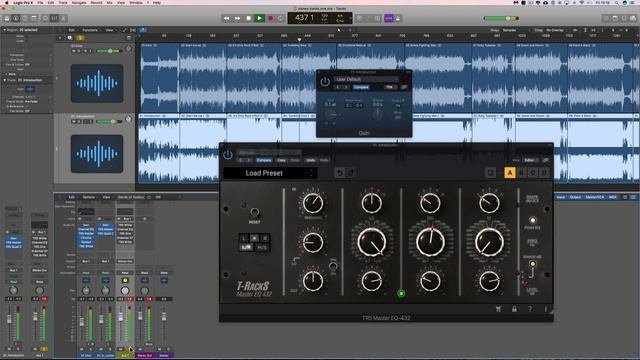Viewport: 640px width, 360px height.
Task: Select the B preset slot in T-Racks
Action: coord(521,173)
